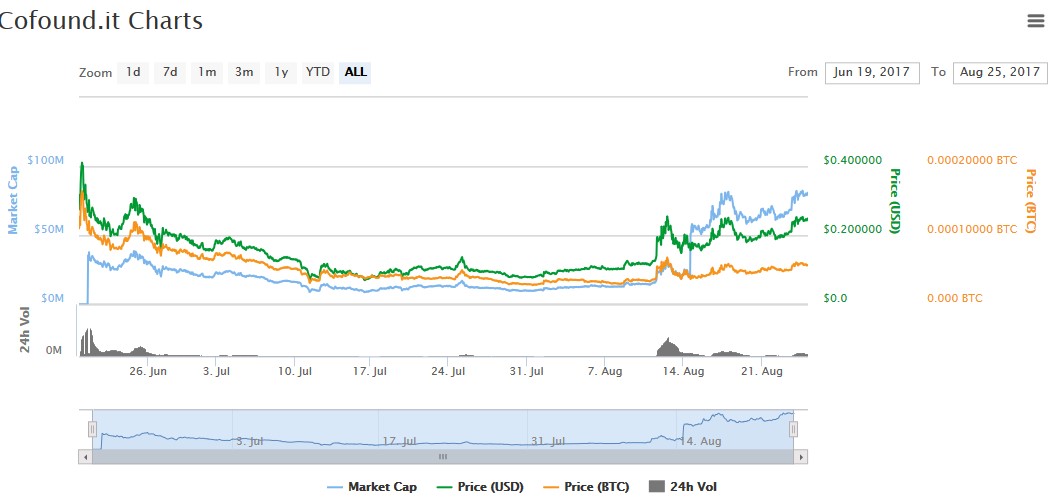This screenshot has height=504, width=1048.
Task: Click the 31. Jul x-axis label
Action: (x=525, y=371)
